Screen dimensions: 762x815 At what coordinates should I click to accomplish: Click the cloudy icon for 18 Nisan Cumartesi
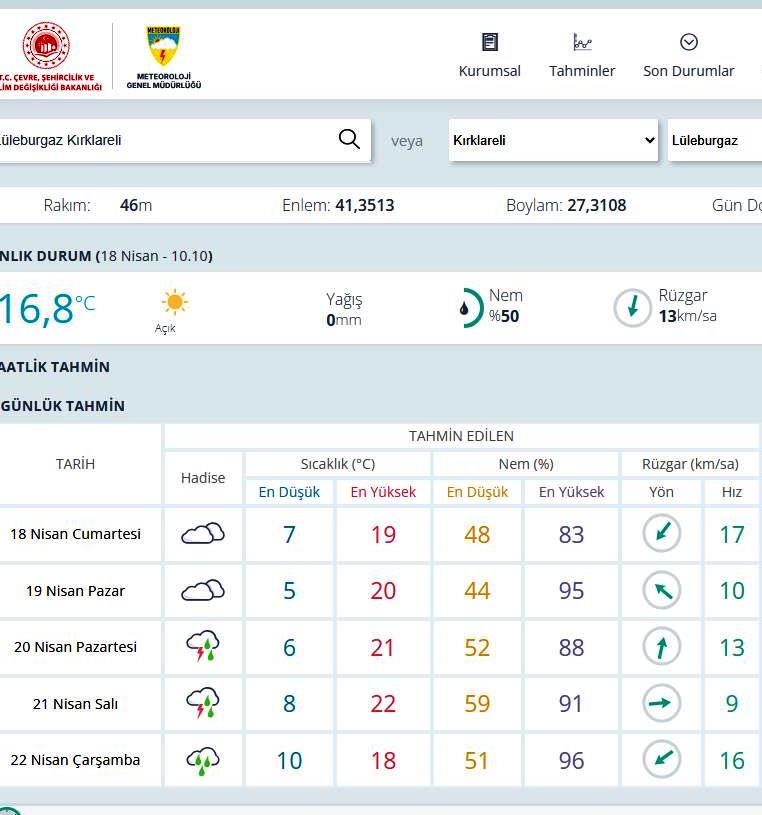click(x=202, y=534)
